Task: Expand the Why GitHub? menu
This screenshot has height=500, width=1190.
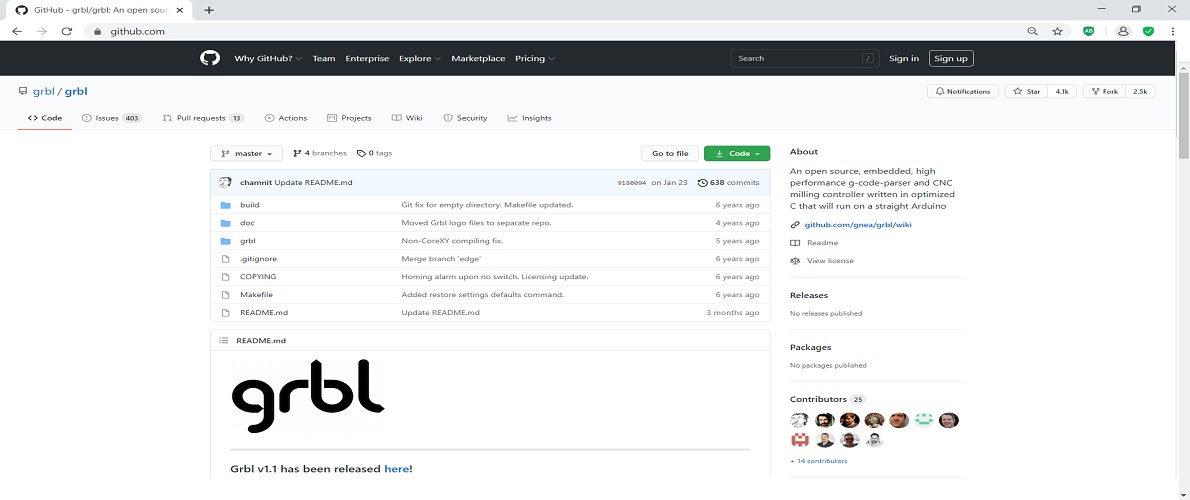Action: click(x=268, y=58)
